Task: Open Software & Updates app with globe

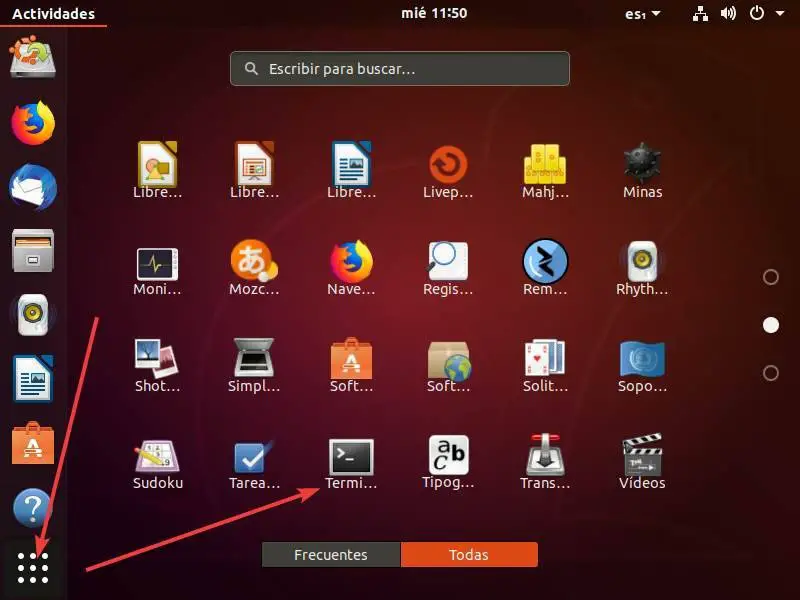Action: pos(449,360)
